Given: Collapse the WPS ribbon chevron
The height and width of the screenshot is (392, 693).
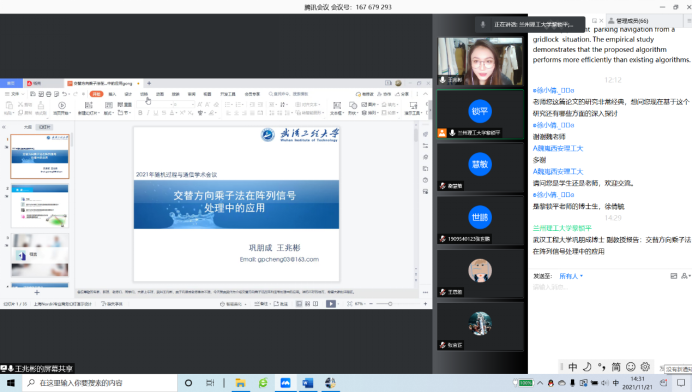Looking at the screenshot, I should (426, 94).
